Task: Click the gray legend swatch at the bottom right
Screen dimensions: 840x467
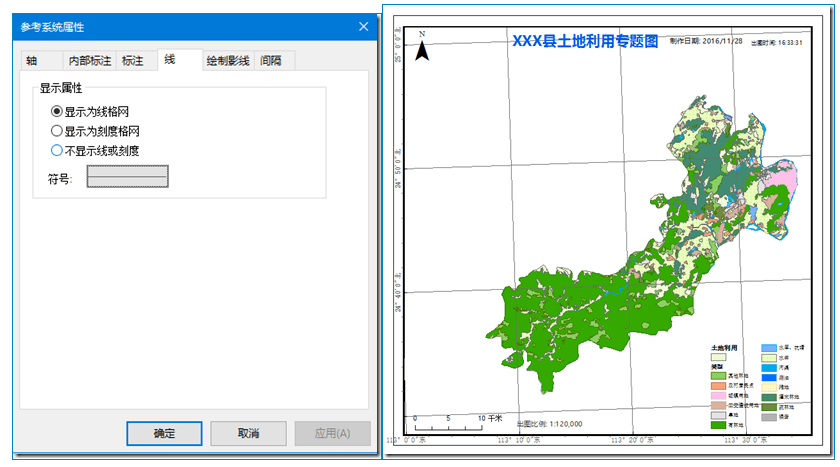Action: coord(771,416)
